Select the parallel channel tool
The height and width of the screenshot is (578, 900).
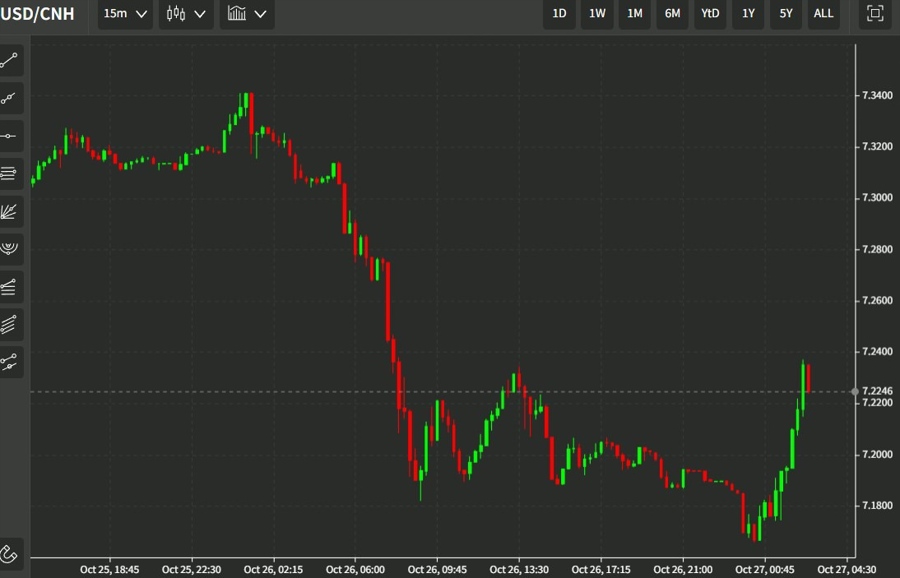[x=10, y=324]
